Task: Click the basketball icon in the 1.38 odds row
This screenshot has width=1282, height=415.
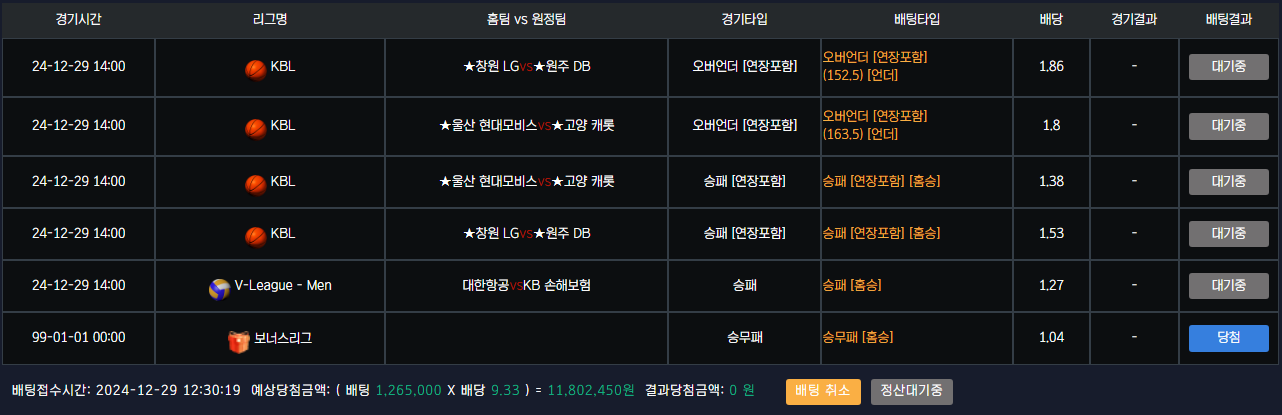Action: point(255,183)
